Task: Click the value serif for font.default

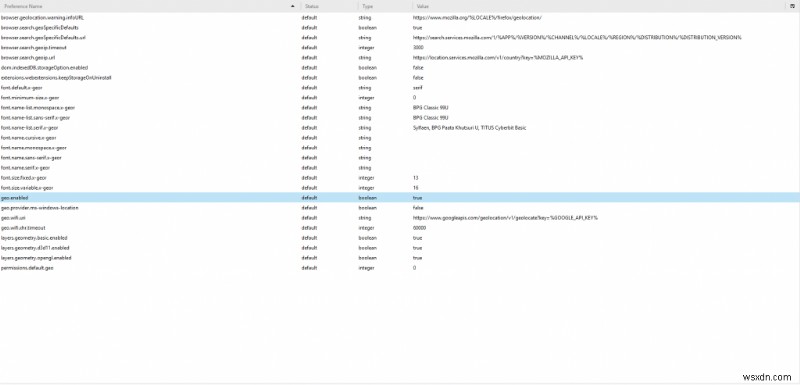Action: (x=417, y=88)
